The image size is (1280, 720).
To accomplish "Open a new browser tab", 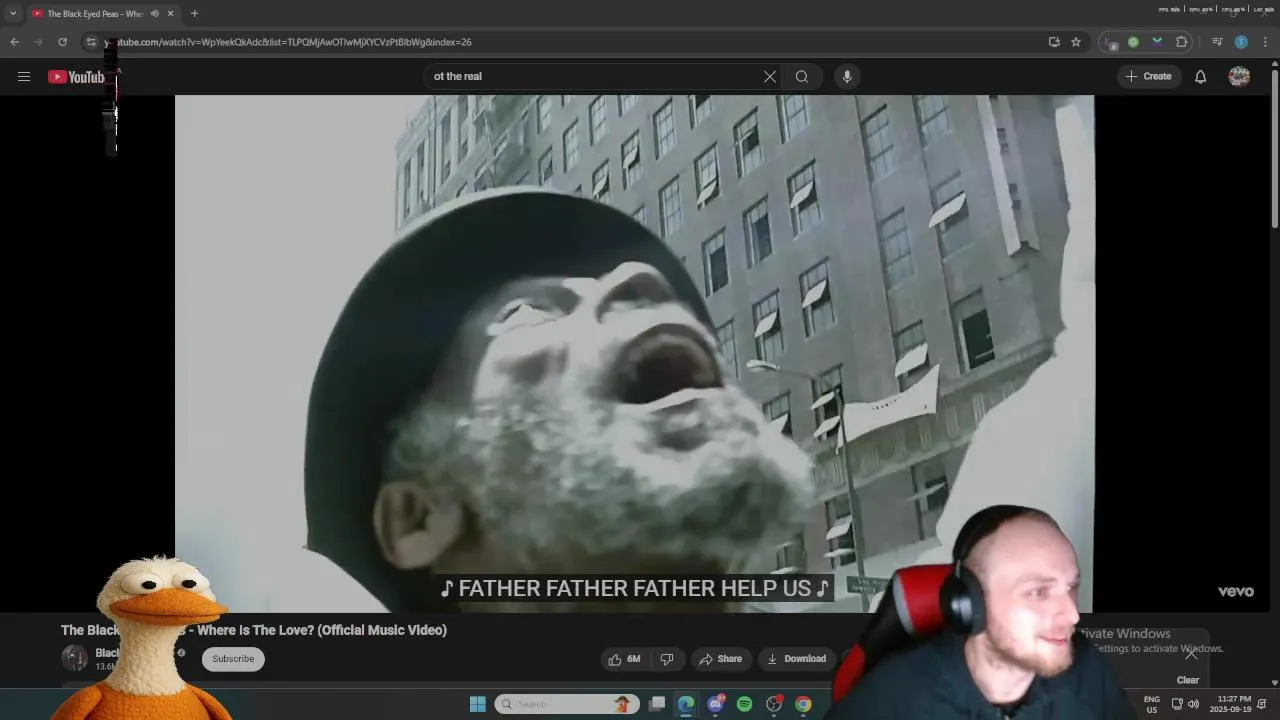I will tap(194, 14).
